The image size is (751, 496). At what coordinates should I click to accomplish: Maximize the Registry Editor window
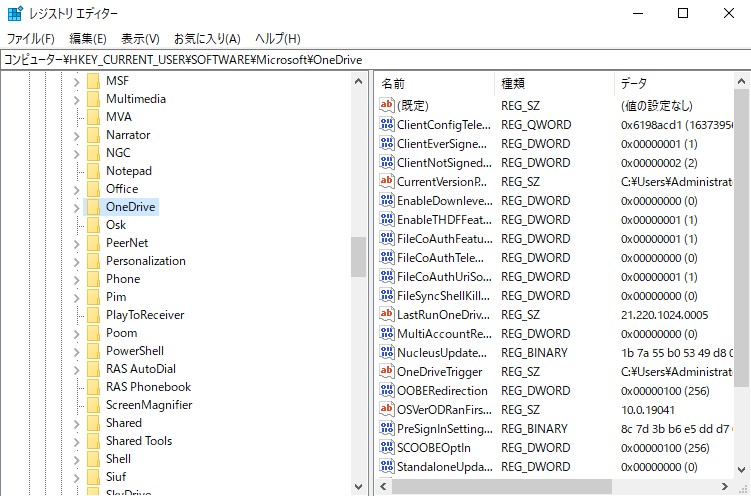(x=683, y=13)
